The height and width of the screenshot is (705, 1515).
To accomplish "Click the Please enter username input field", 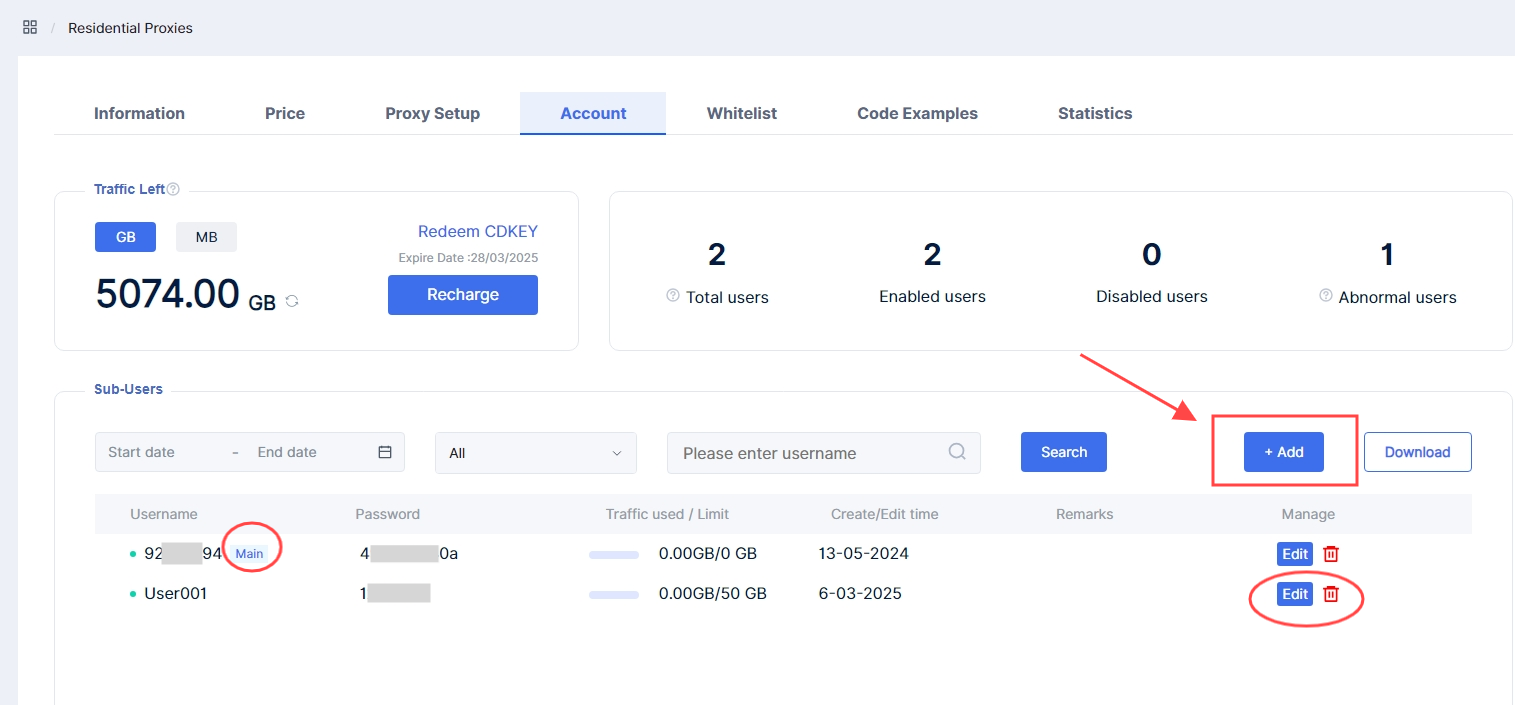I will 805,453.
